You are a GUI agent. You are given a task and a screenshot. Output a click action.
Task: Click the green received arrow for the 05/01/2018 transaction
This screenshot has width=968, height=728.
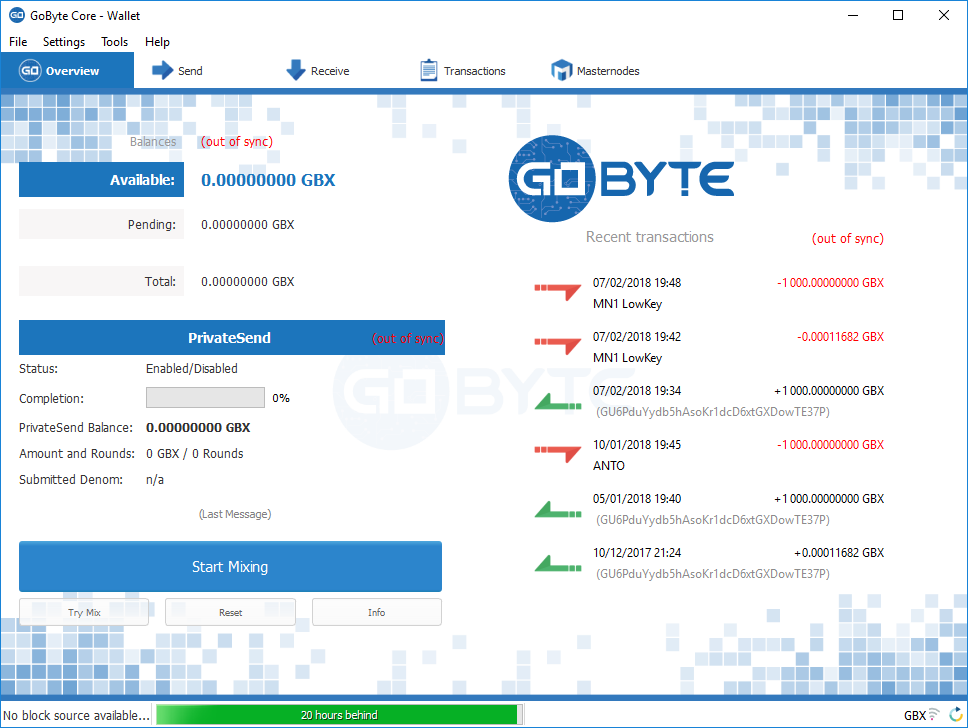pos(557,507)
